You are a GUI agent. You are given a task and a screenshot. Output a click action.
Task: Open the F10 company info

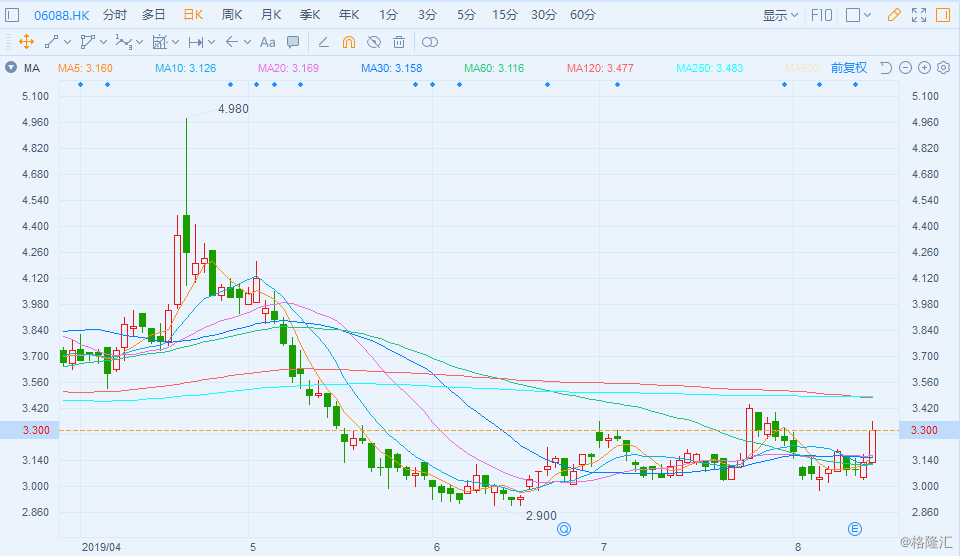821,15
